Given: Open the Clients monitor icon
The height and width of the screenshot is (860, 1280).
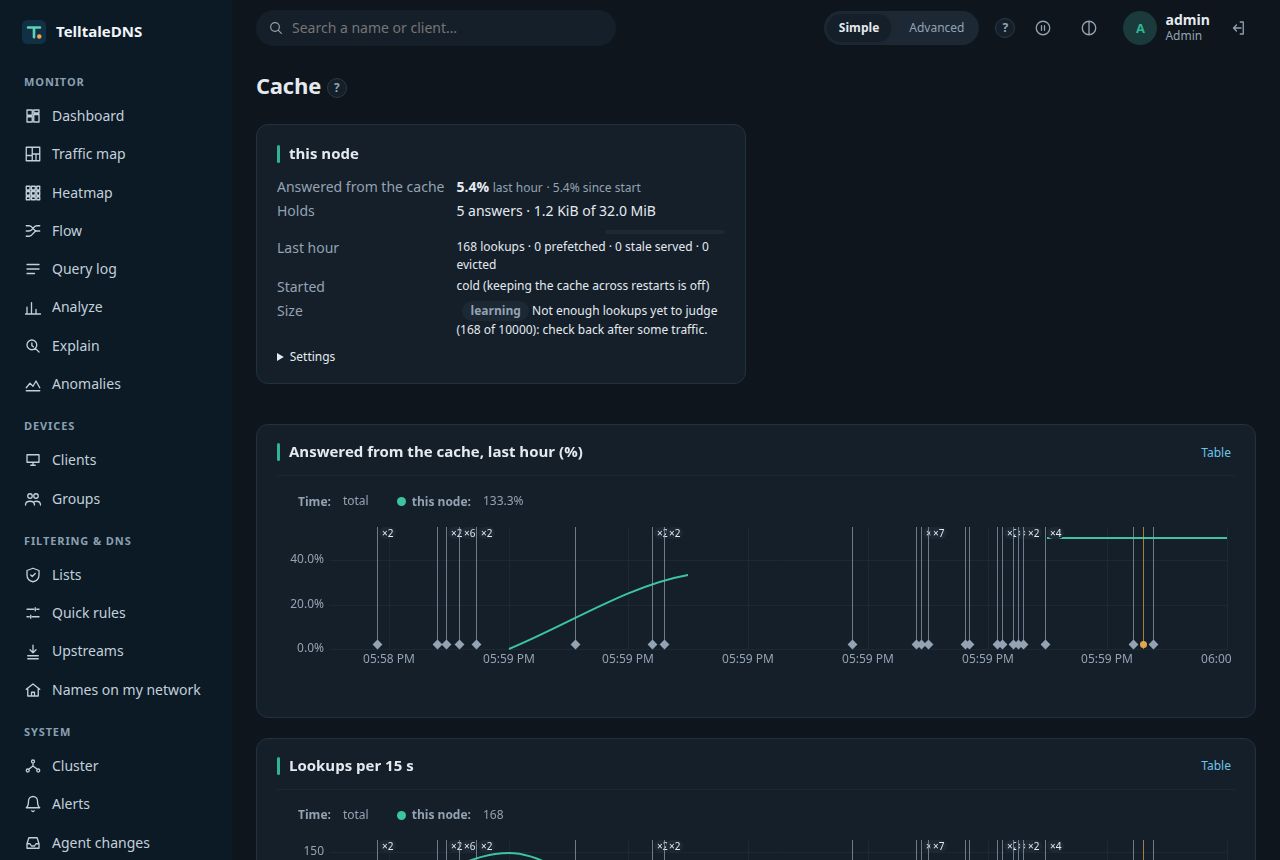Looking at the screenshot, I should pos(33,460).
